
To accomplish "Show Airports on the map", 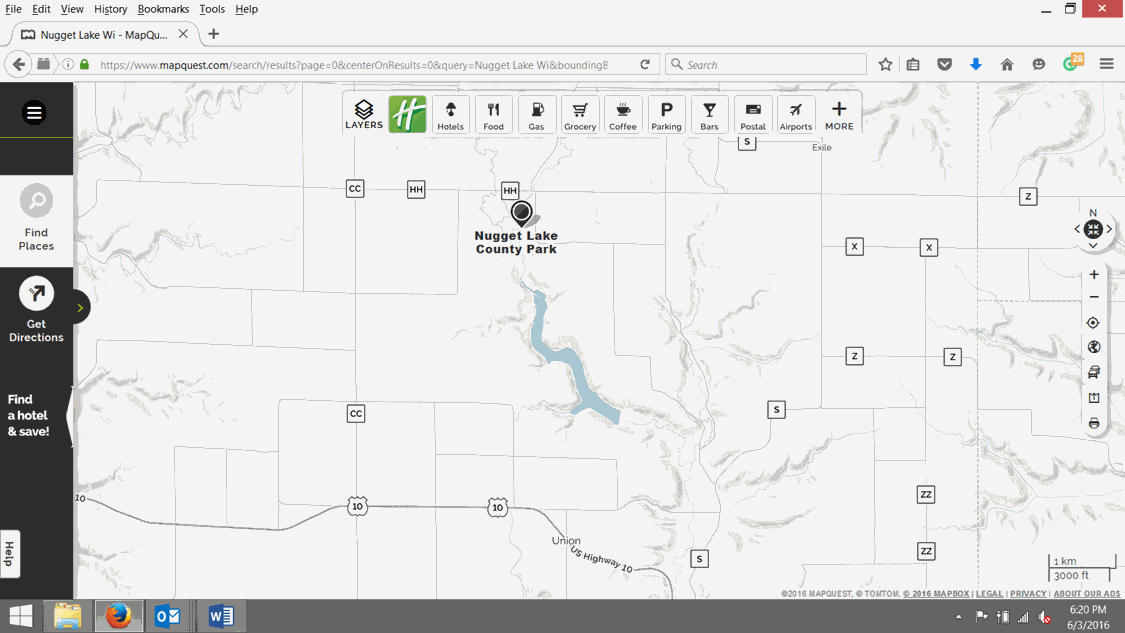I will point(796,114).
